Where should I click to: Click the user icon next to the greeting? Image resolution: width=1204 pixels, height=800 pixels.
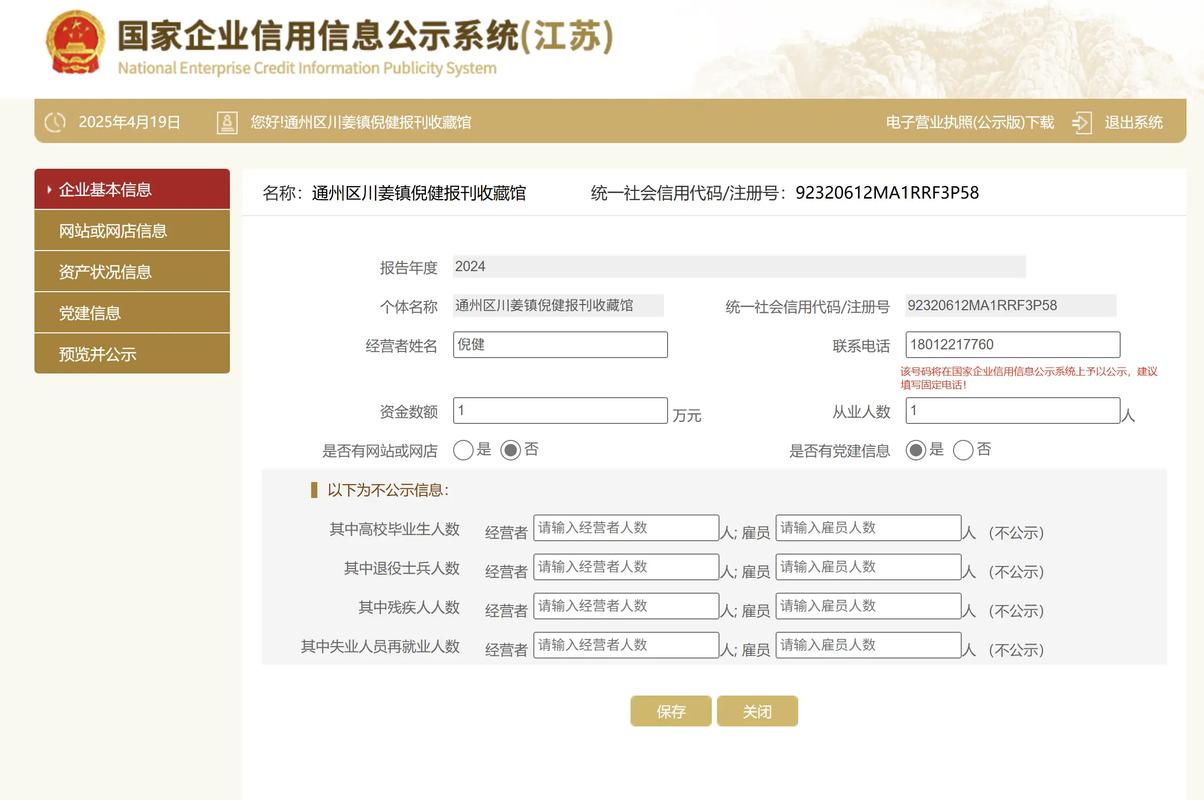click(x=225, y=120)
